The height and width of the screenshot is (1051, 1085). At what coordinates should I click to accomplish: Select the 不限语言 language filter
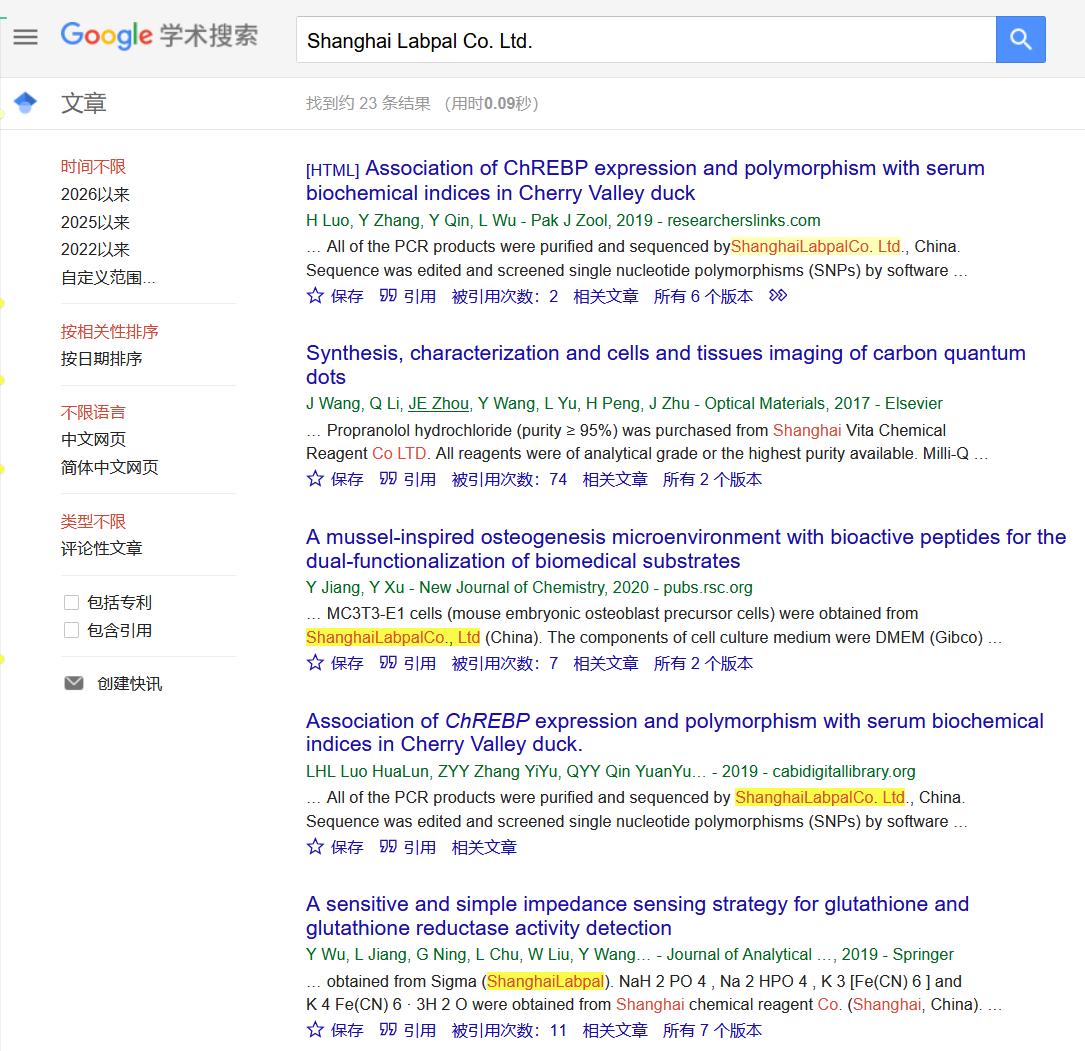point(93,412)
